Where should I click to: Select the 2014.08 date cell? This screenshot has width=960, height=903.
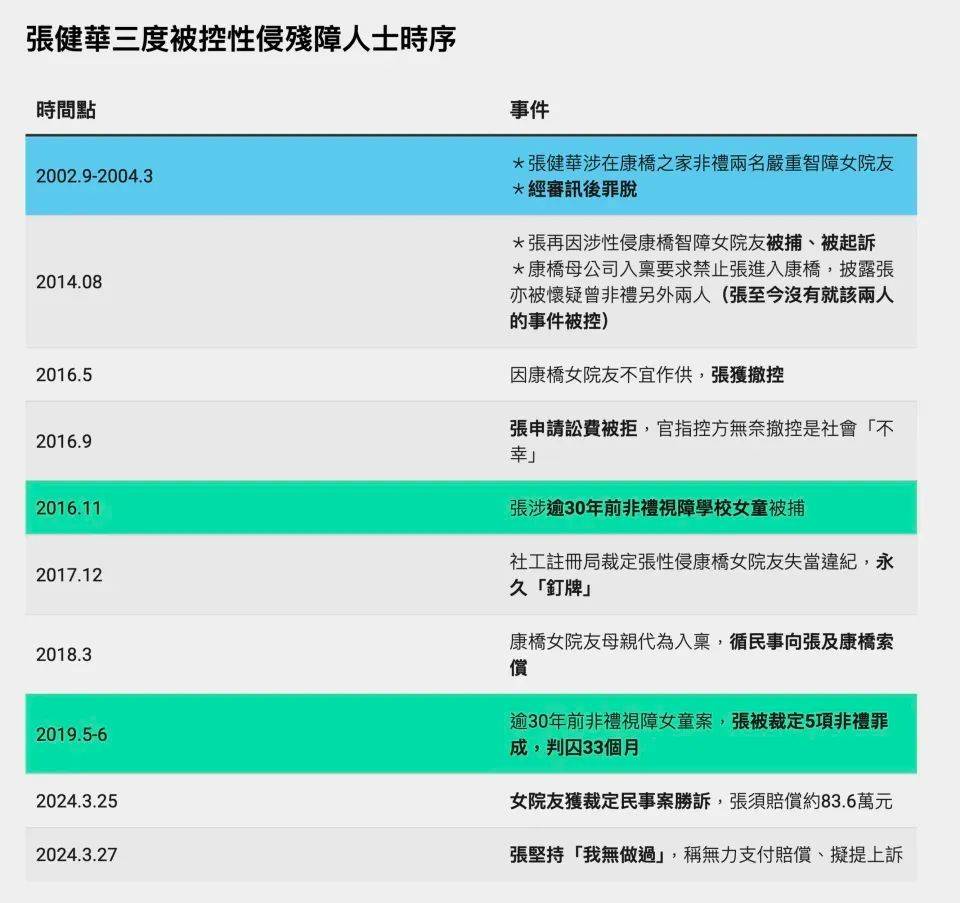pos(69,282)
